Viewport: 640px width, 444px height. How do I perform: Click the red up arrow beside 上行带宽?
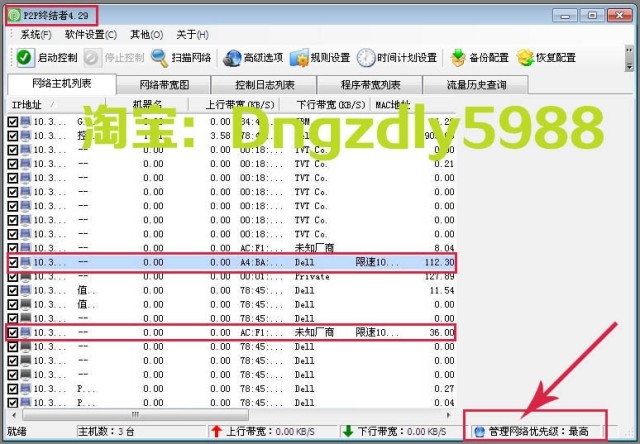point(216,431)
